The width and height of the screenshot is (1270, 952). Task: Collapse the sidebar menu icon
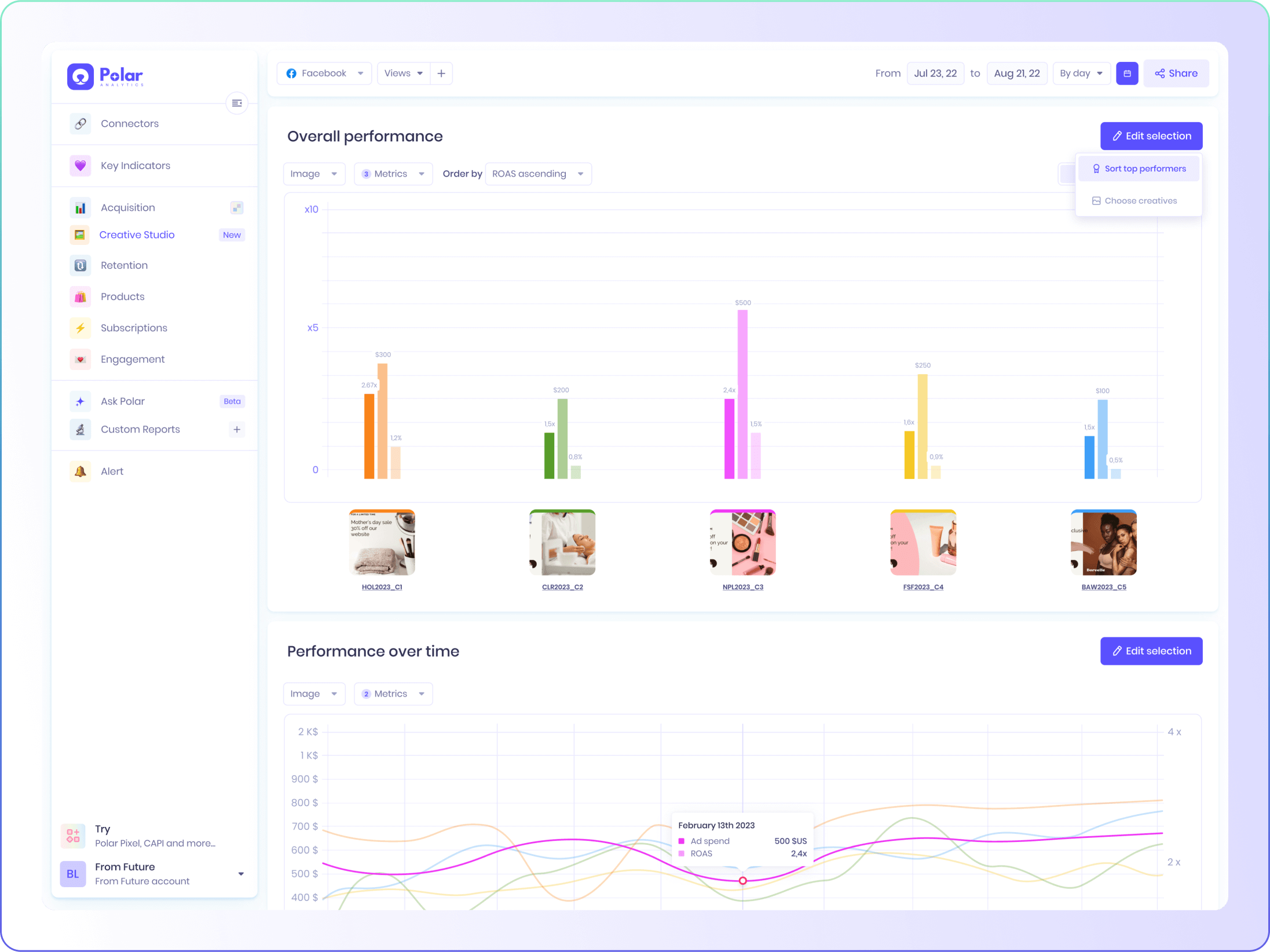(x=236, y=103)
